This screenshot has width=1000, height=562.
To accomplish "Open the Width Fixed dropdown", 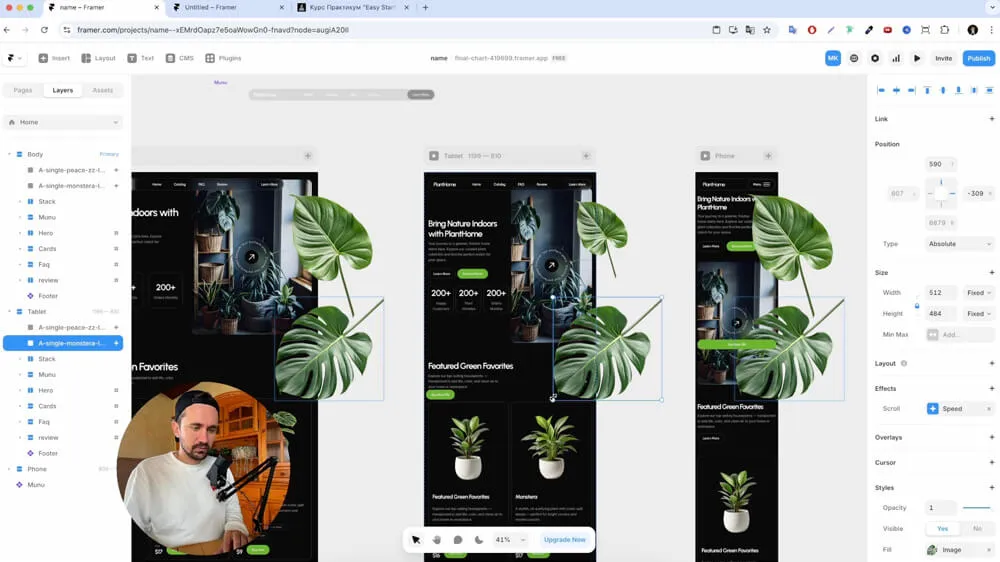I will 979,293.
